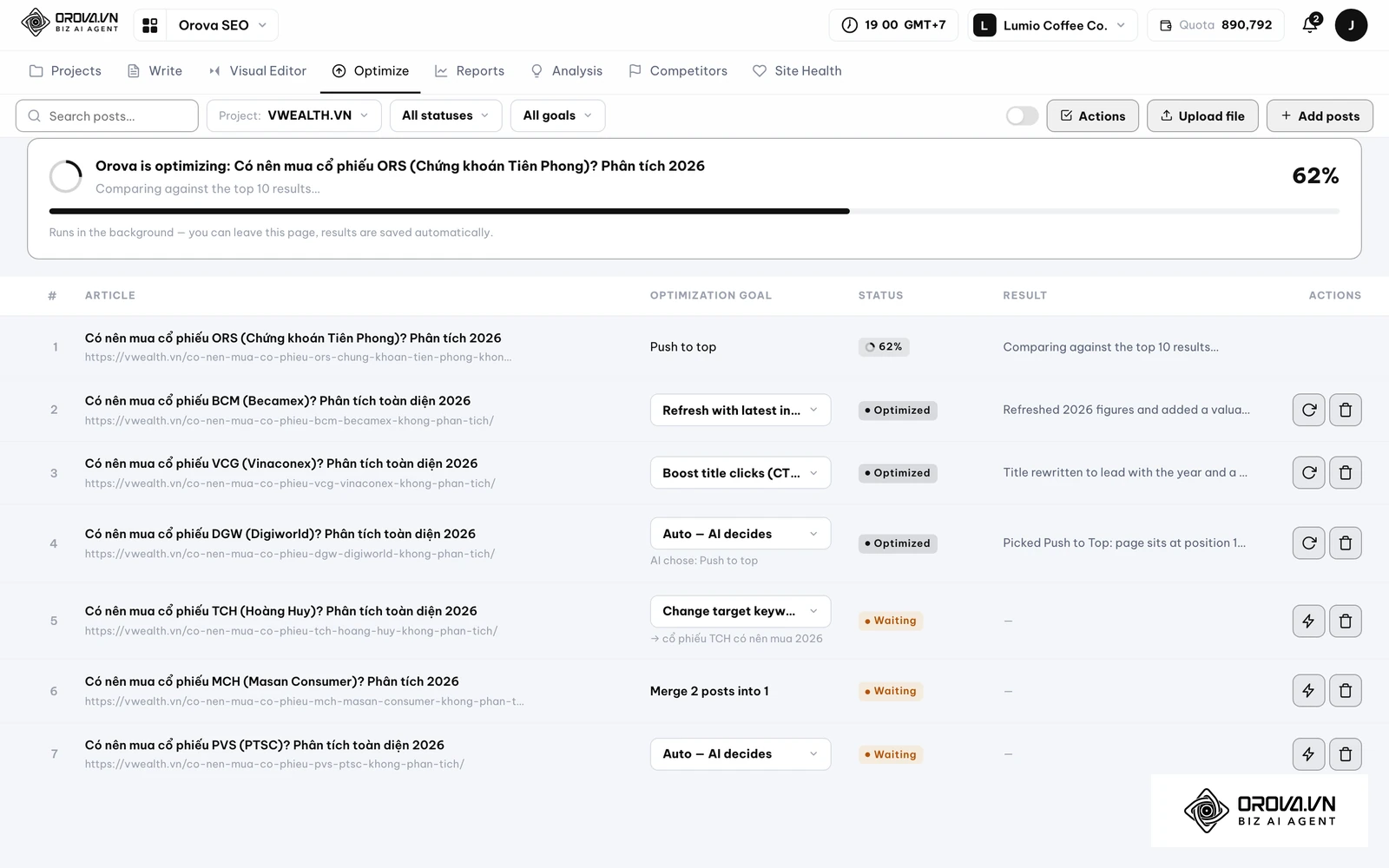Click the 'Merge 2 posts into 1' goal text
The height and width of the screenshot is (868, 1389).
pos(709,691)
